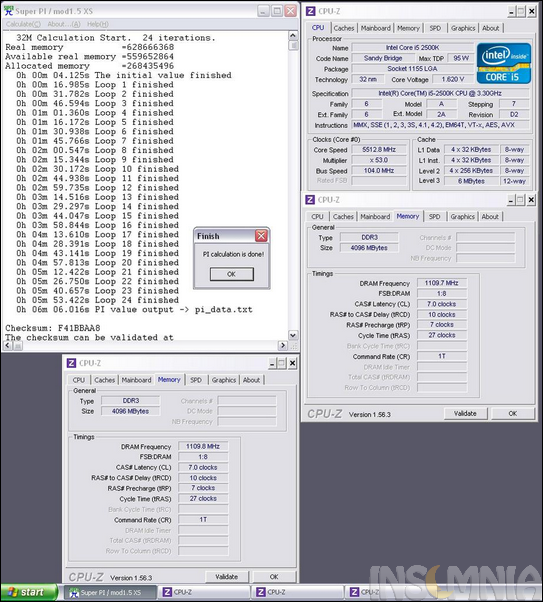This screenshot has height=602, width=543.
Task: Click the Super PI vertical scrollbar down arrow
Action: pos(293,335)
